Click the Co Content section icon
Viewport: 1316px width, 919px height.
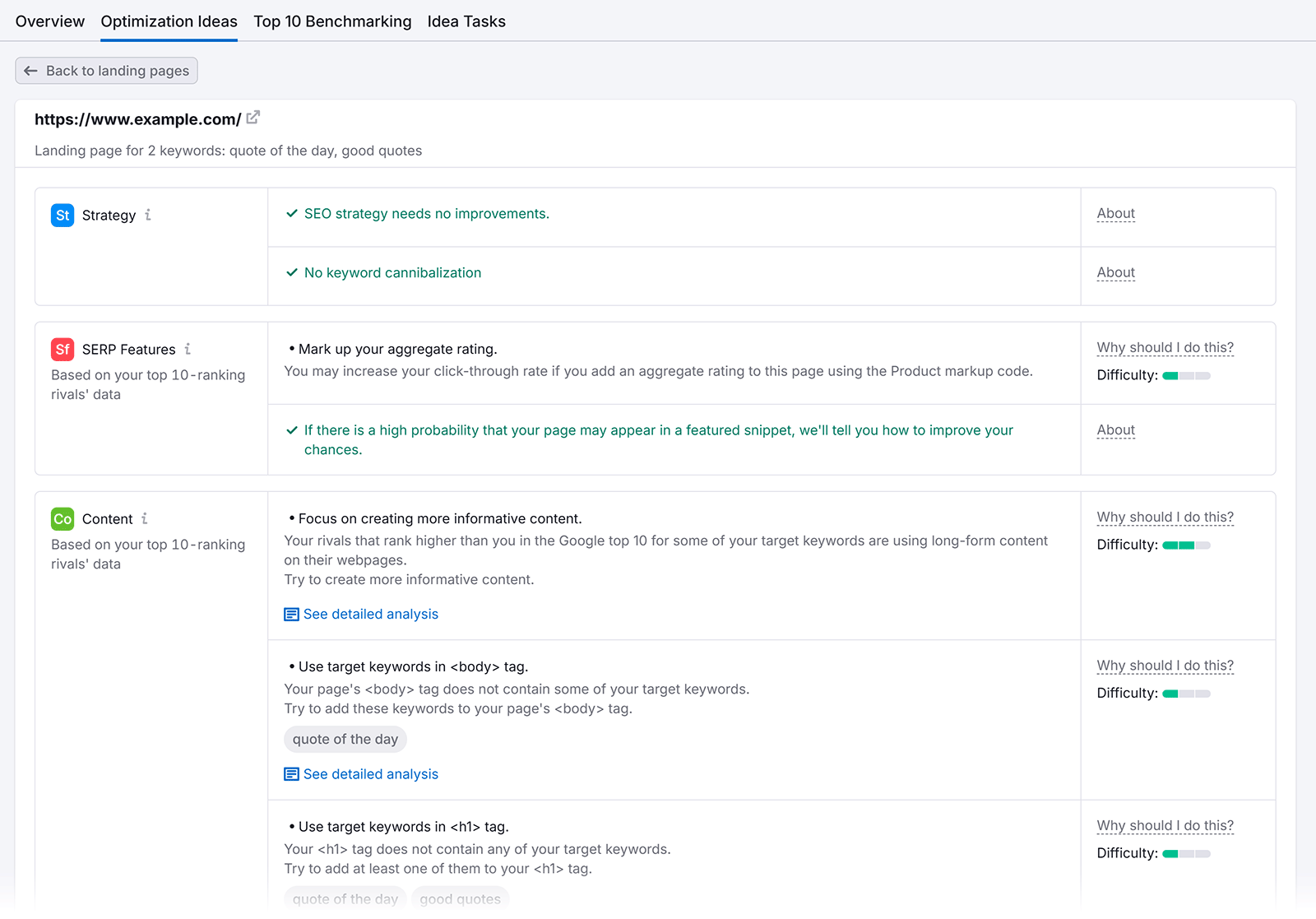coord(62,518)
